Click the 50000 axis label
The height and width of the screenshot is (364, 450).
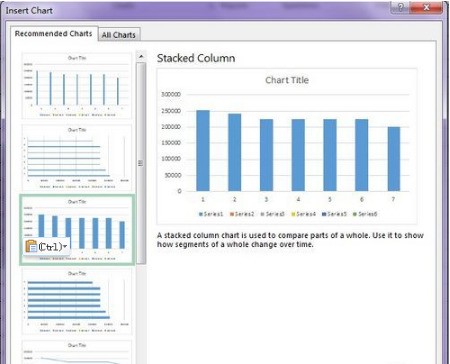173,175
